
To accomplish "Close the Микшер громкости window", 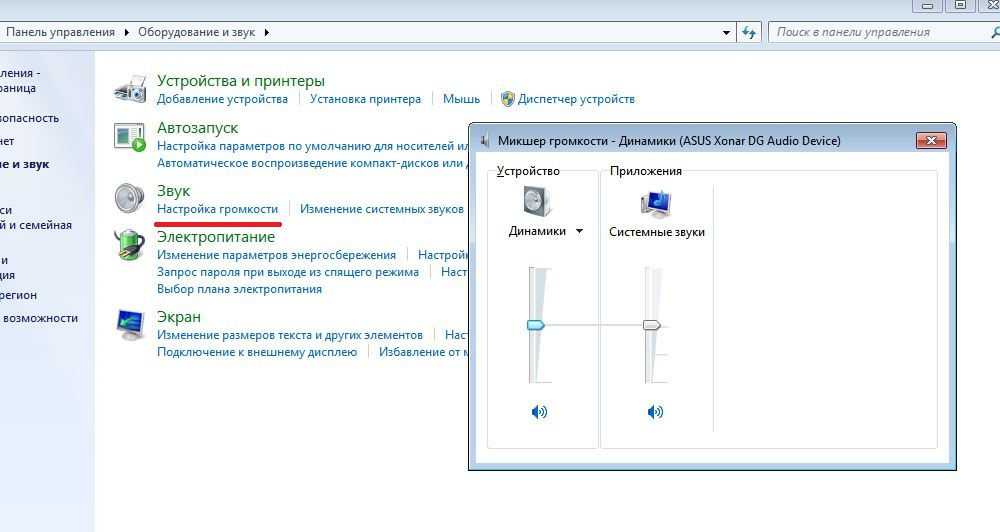I will coord(931,141).
